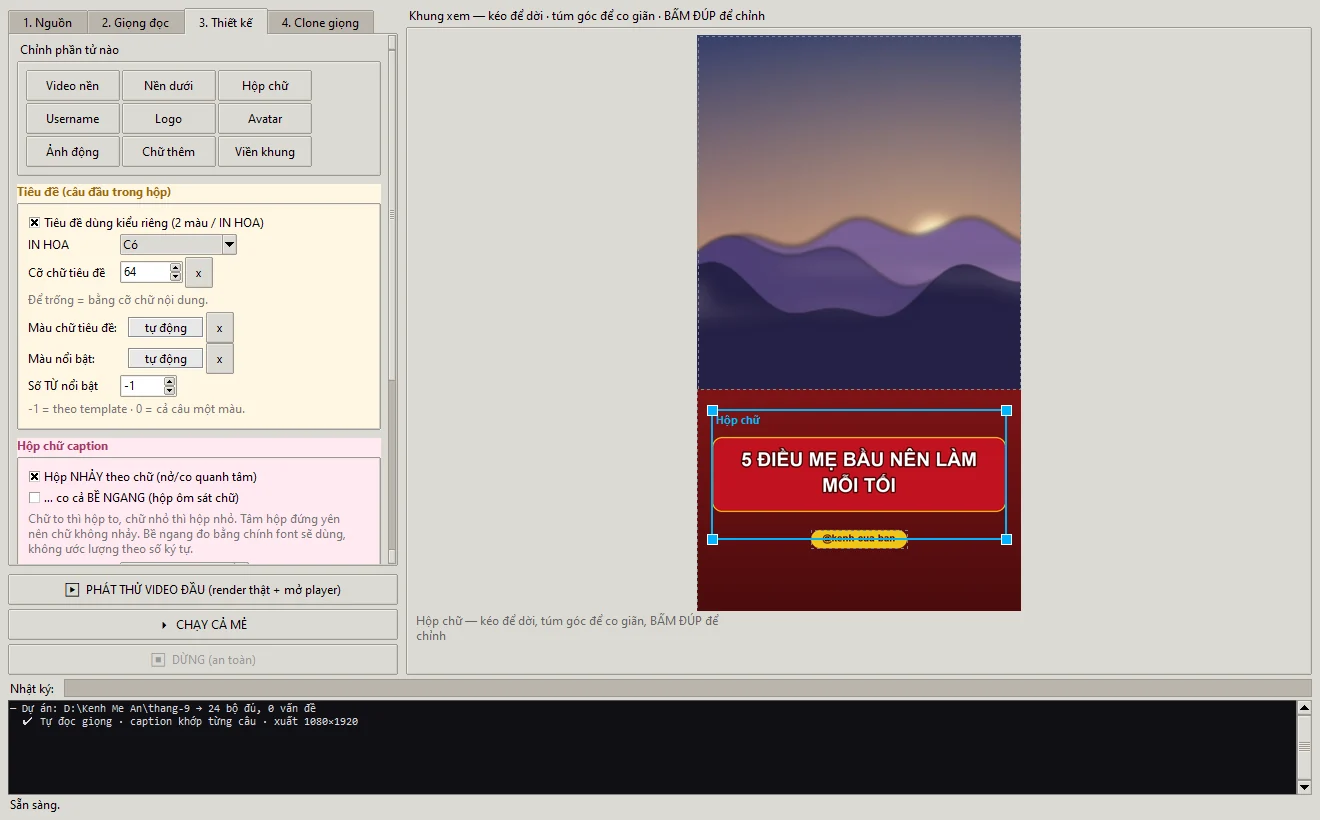Increase 'Số TỪ nổi bật' with up arrow
1320x820 pixels.
pyautogui.click(x=170, y=381)
